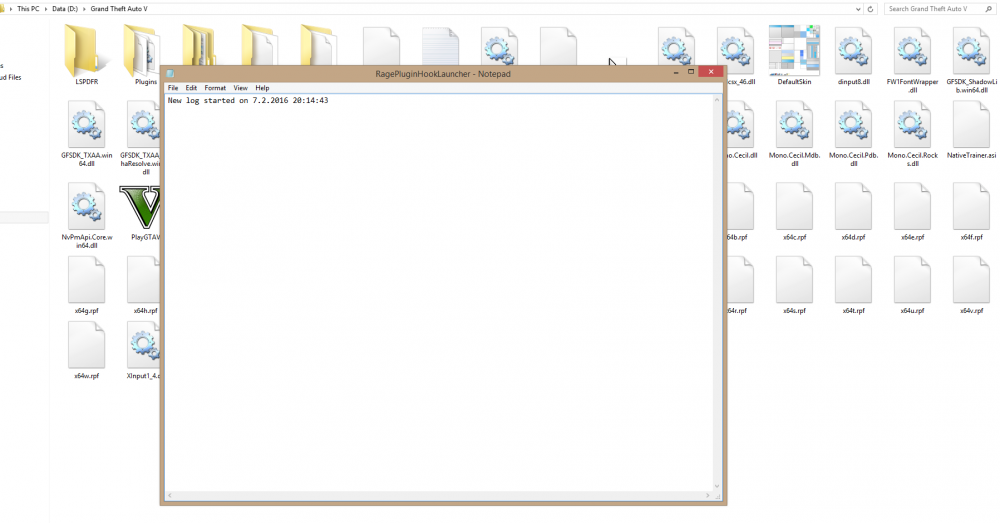The height and width of the screenshot is (523, 1000).
Task: Select the x64h.rpf file
Action: pyautogui.click(x=144, y=285)
